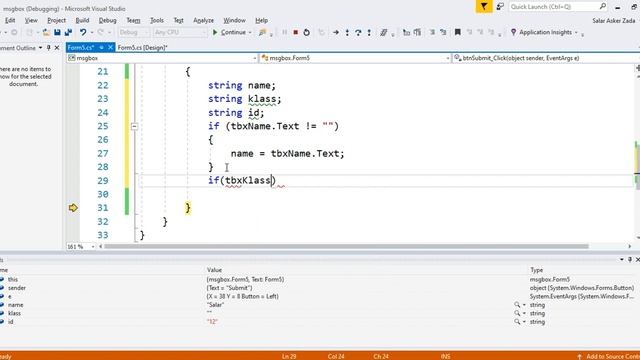
Task: Click the Save icon in the toolbar
Action: pyautogui.click(x=57, y=32)
